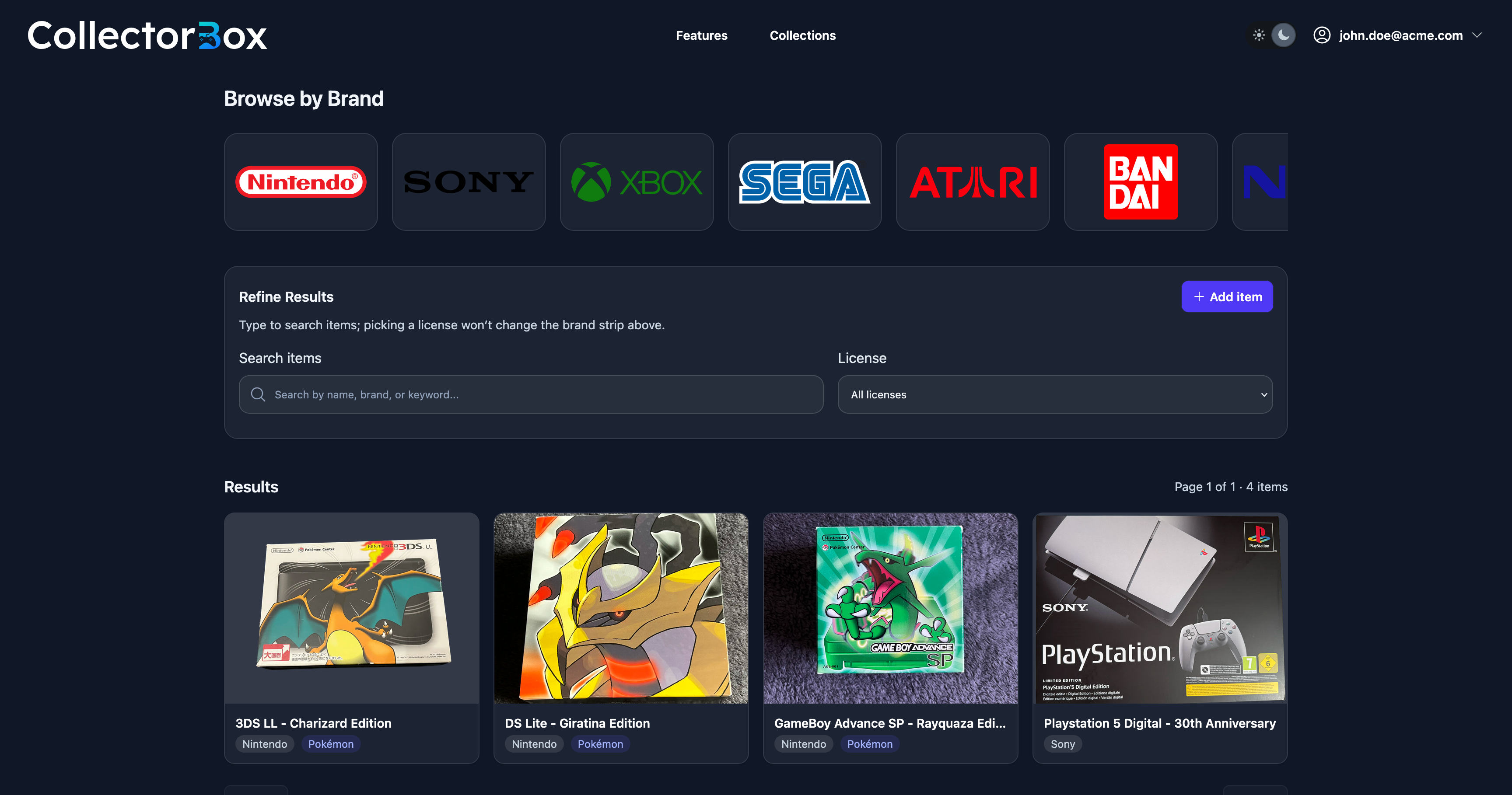The width and height of the screenshot is (1512, 795).
Task: Choose the Xbox brand logo tile
Action: coord(636,182)
